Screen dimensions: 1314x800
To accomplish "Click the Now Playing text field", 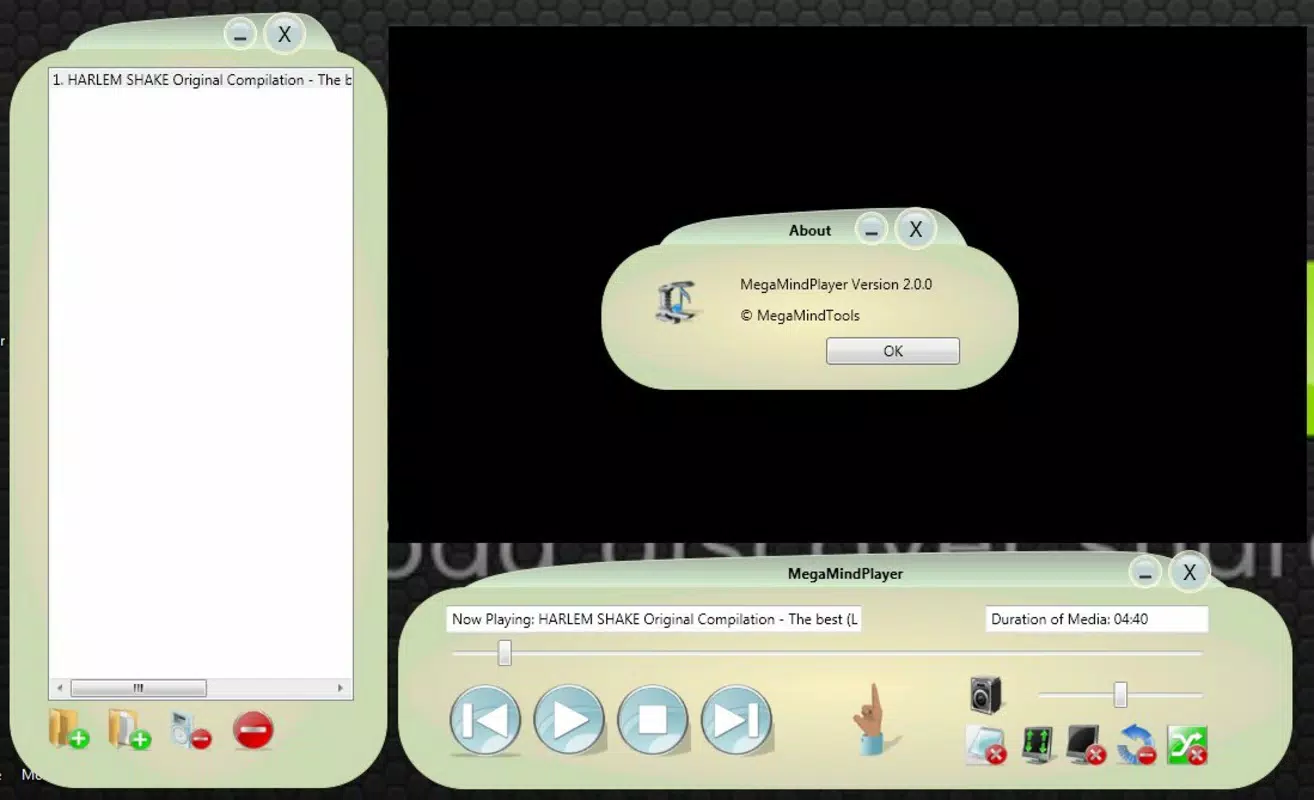I will click(654, 619).
